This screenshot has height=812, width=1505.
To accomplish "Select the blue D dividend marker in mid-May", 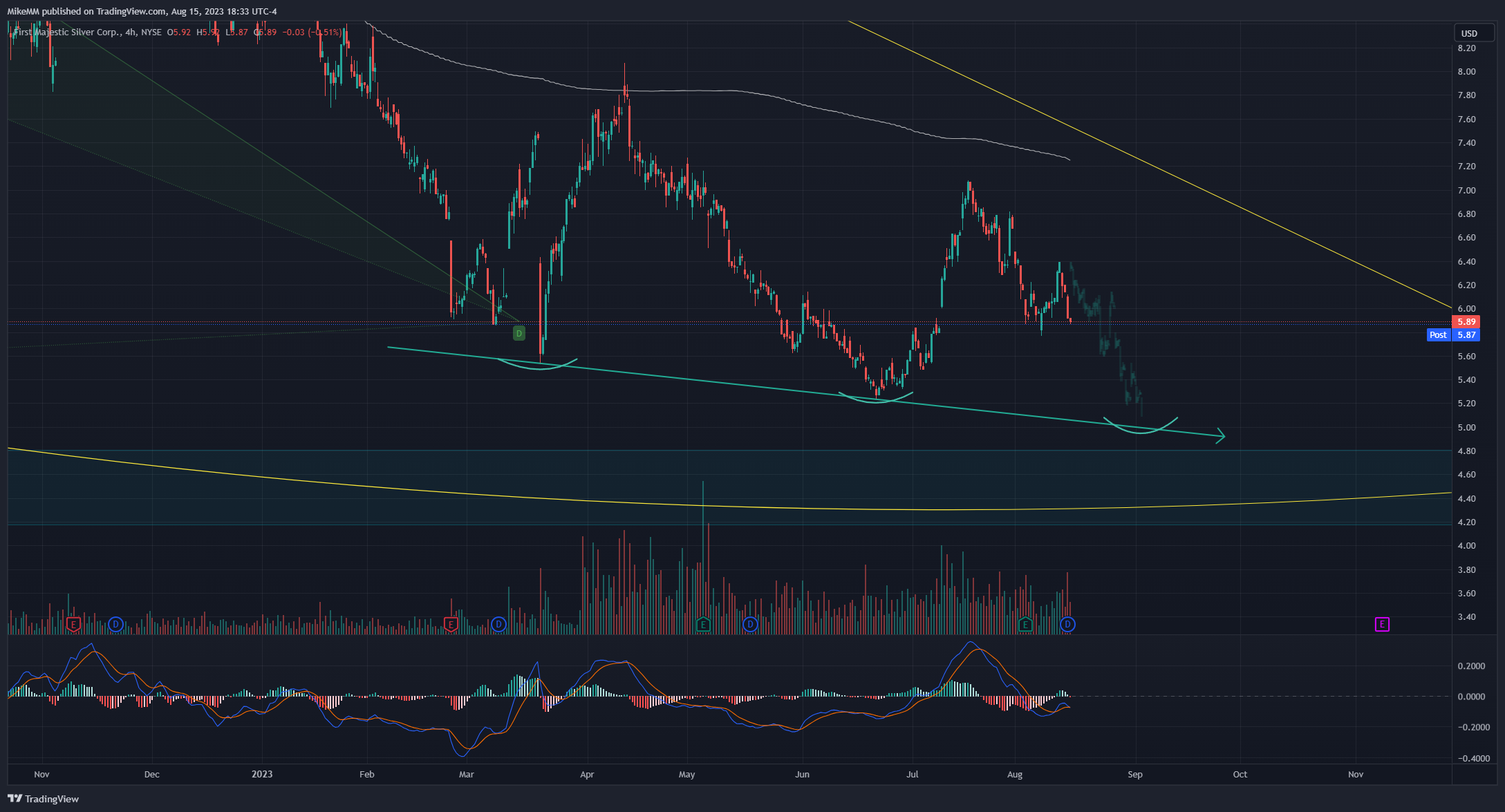I will point(750,625).
